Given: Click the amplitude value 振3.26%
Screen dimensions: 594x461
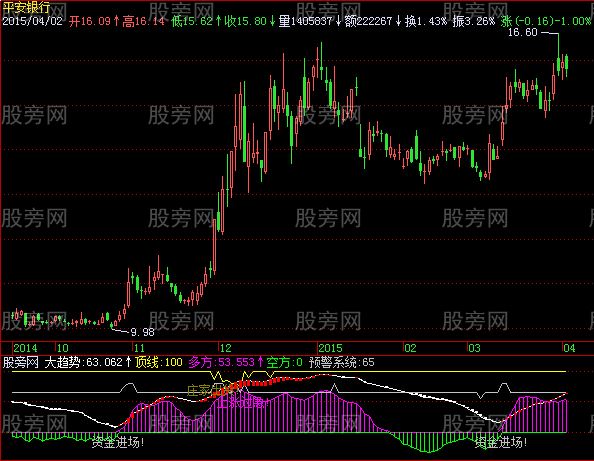Looking at the screenshot, I should click(x=474, y=21).
